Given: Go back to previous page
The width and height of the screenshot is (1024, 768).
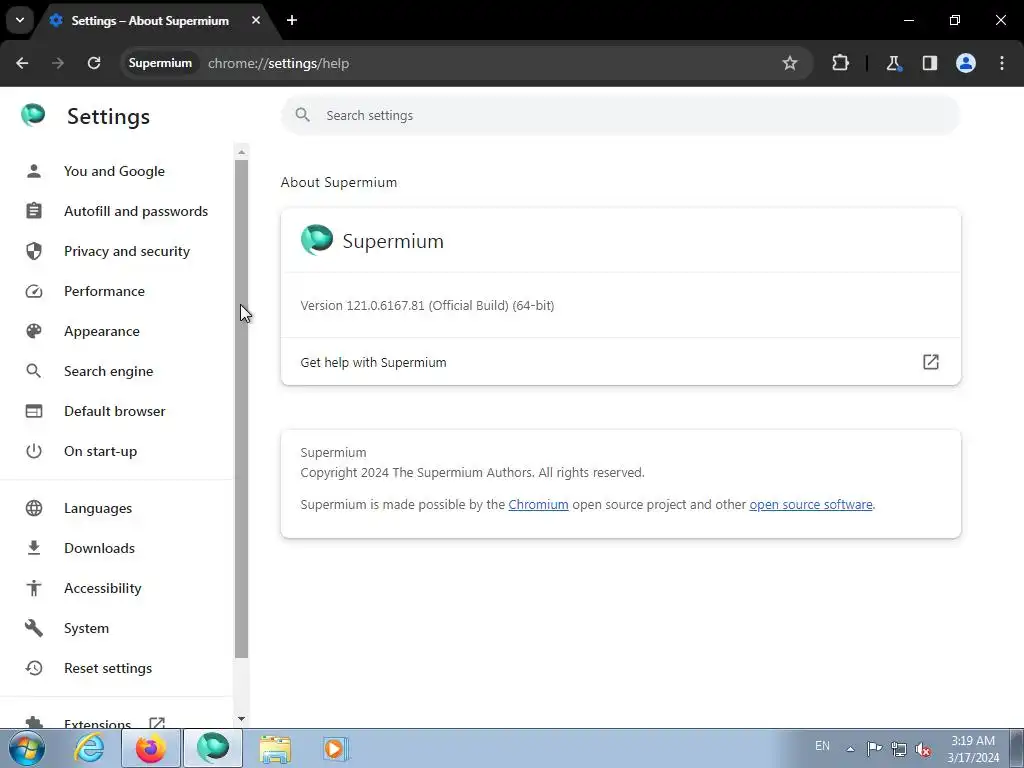Looking at the screenshot, I should 22,63.
